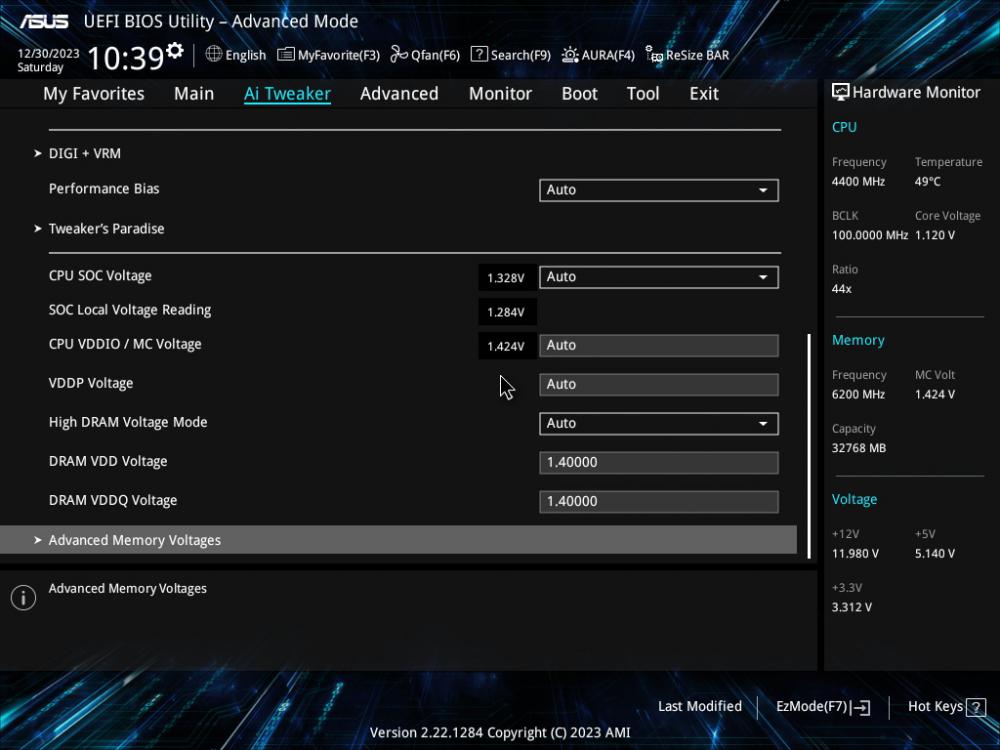Click the Hot Keys button label

pyautogui.click(x=935, y=707)
